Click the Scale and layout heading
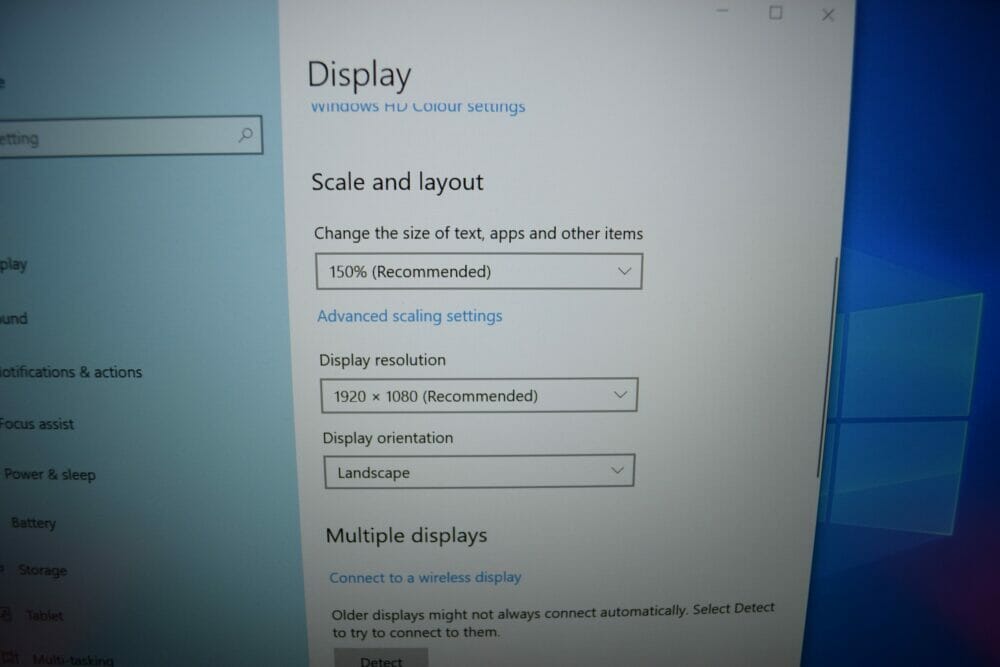The image size is (1000, 667). [x=397, y=182]
